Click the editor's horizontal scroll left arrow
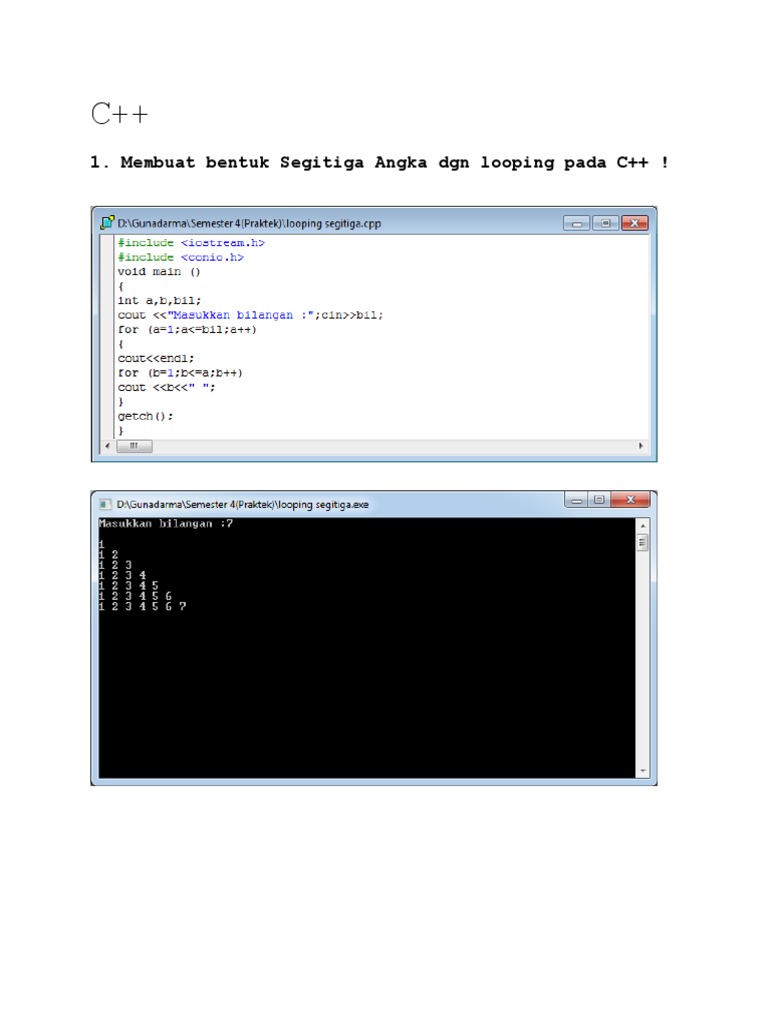Image resolution: width=768 pixels, height=1024 pixels. click(108, 446)
